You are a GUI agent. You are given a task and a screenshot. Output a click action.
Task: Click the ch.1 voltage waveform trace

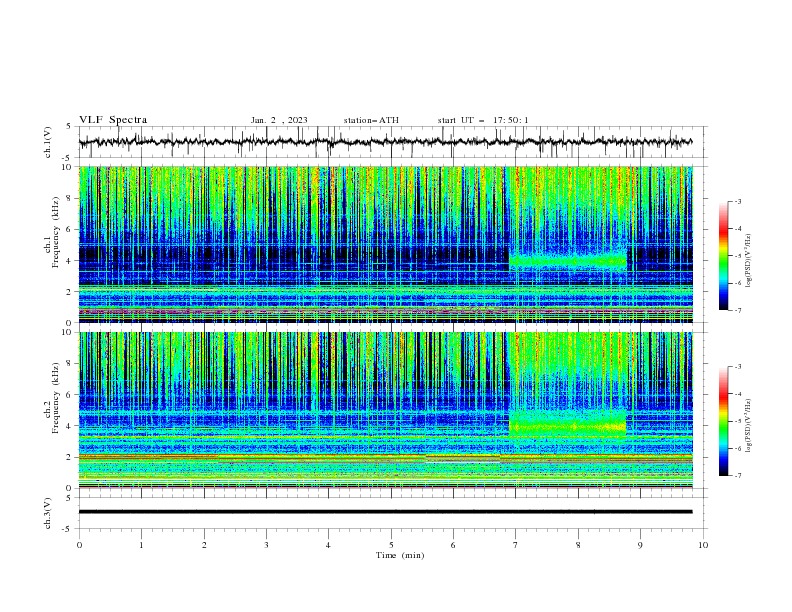point(385,142)
